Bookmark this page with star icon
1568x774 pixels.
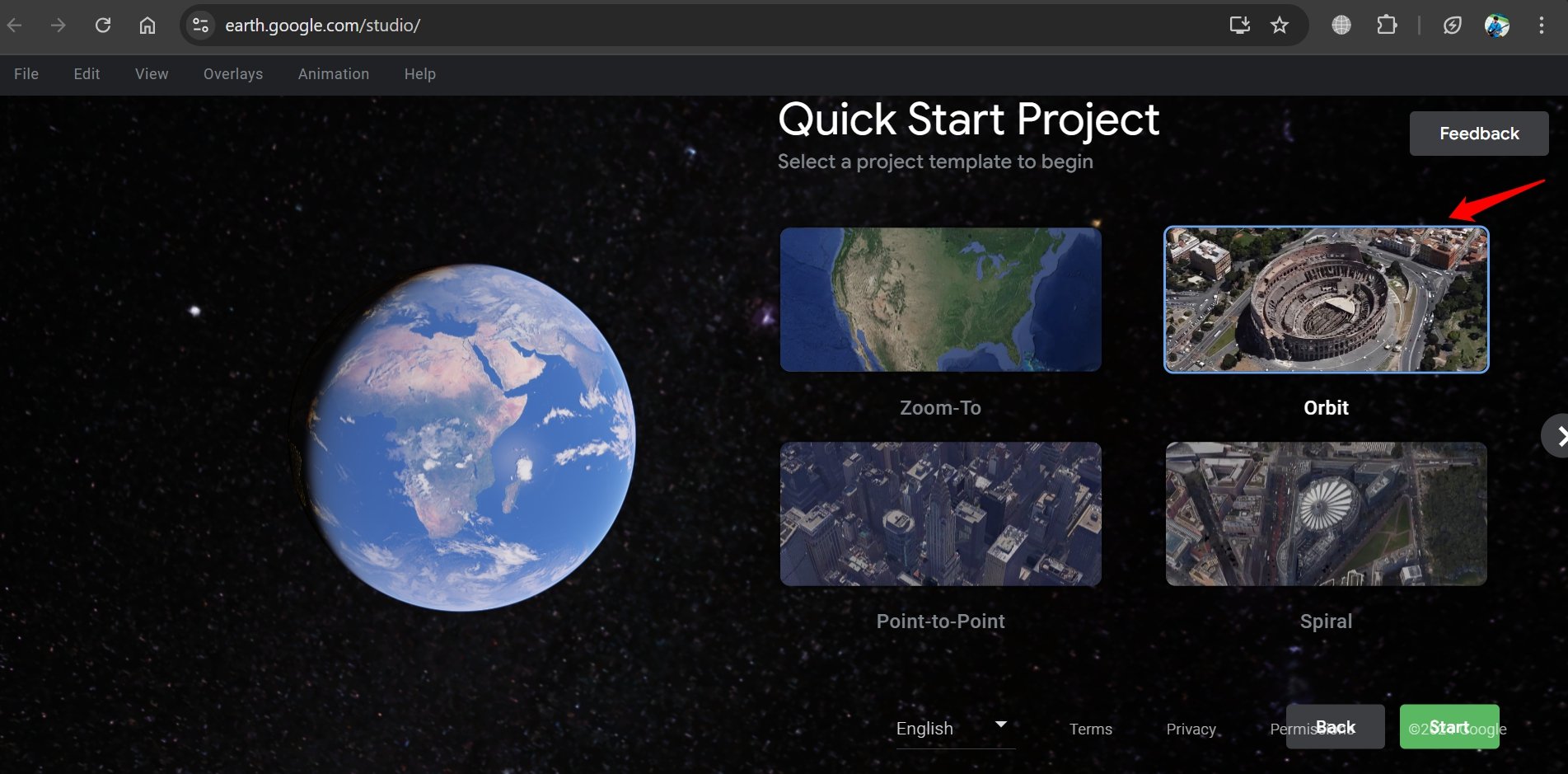(x=1280, y=26)
